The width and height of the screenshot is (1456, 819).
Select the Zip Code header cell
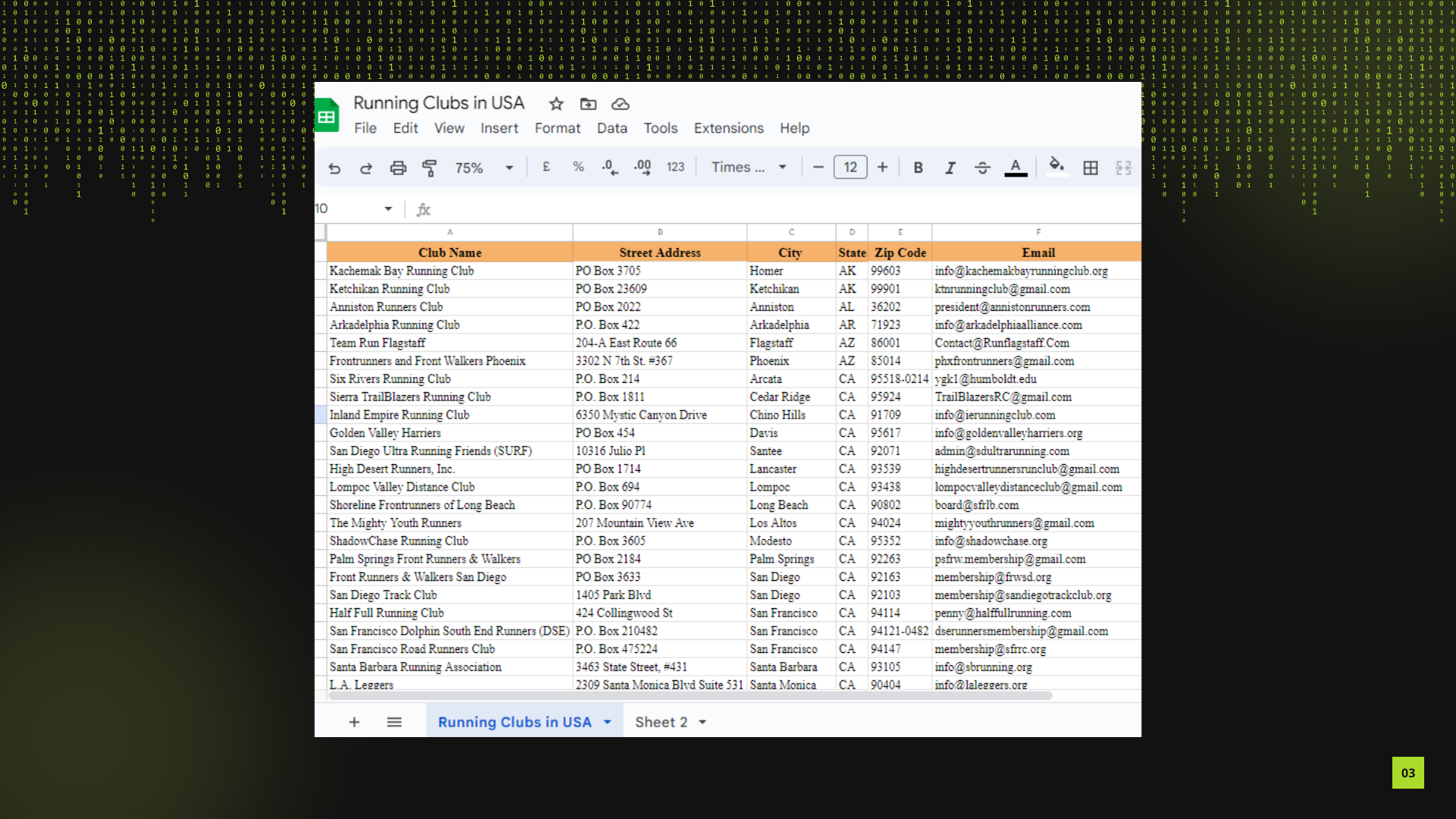(900, 253)
